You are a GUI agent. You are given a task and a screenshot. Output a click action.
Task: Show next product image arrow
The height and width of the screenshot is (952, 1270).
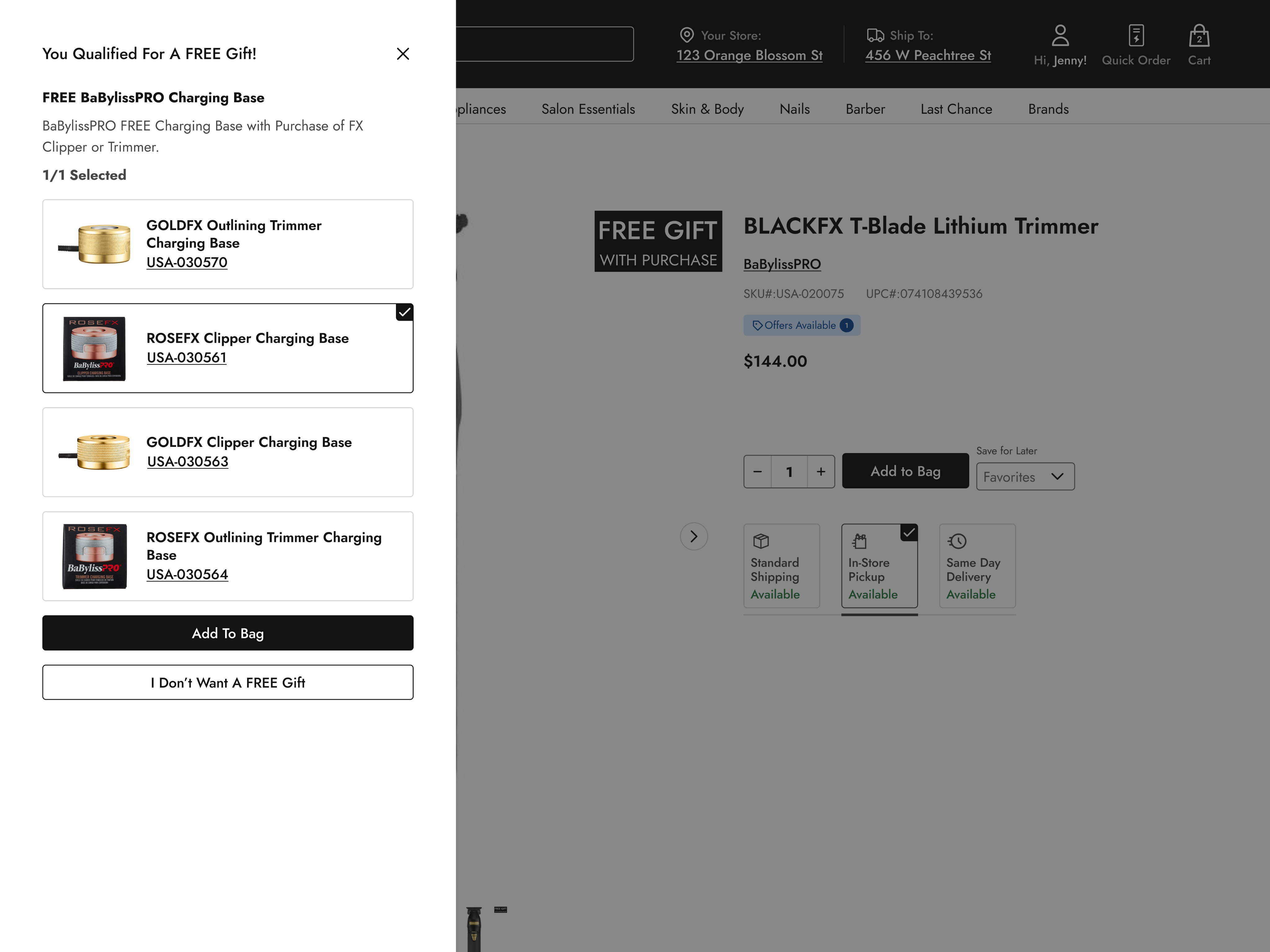coord(694,536)
